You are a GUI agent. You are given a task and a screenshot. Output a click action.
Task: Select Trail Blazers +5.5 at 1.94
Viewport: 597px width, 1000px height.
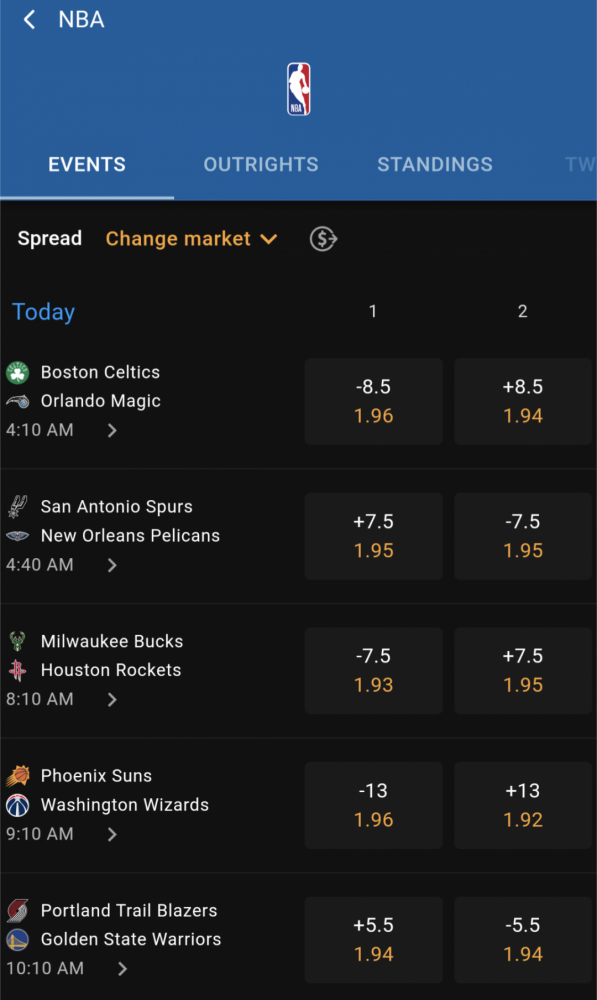[374, 939]
